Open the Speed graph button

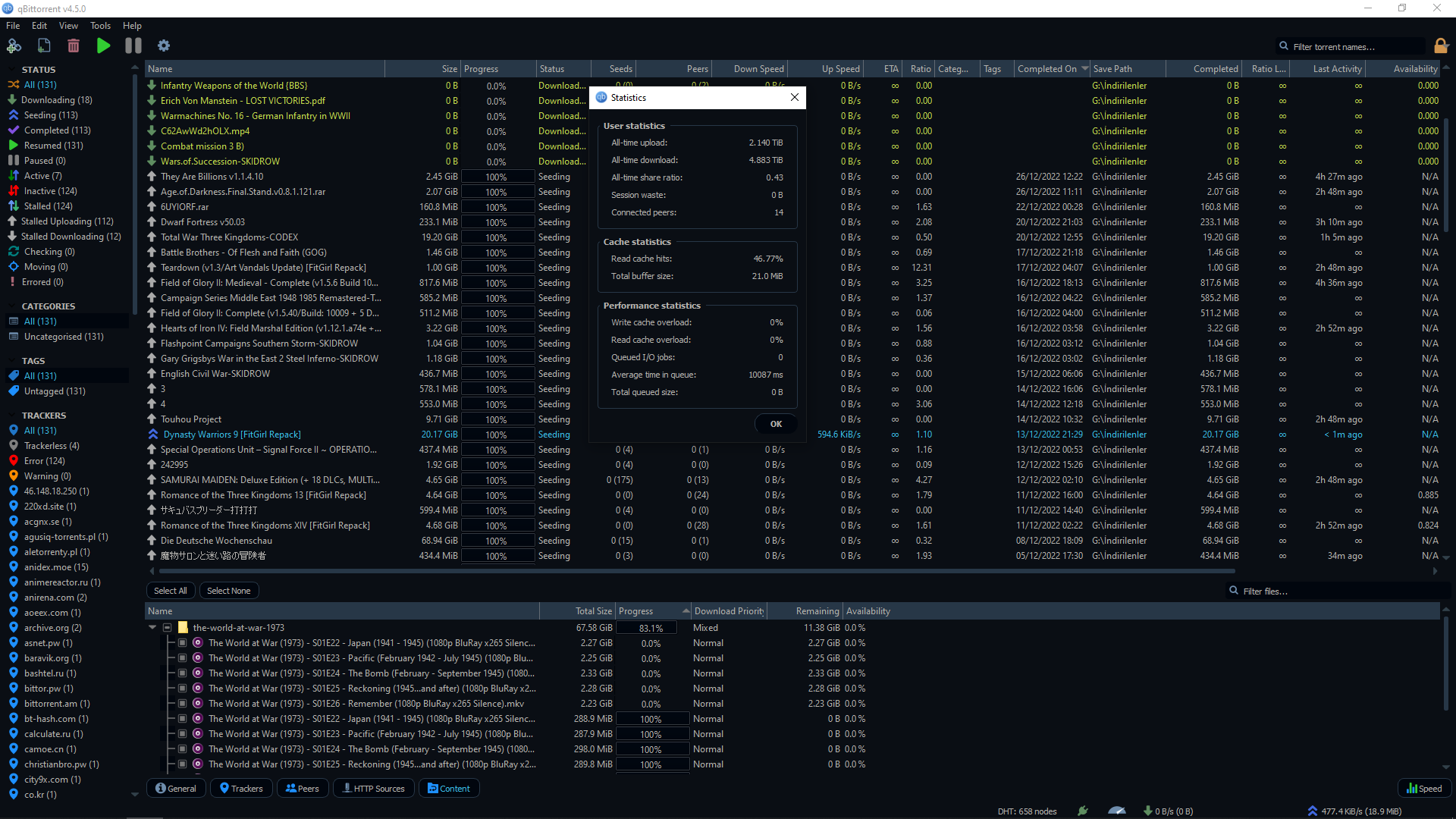pos(1425,789)
